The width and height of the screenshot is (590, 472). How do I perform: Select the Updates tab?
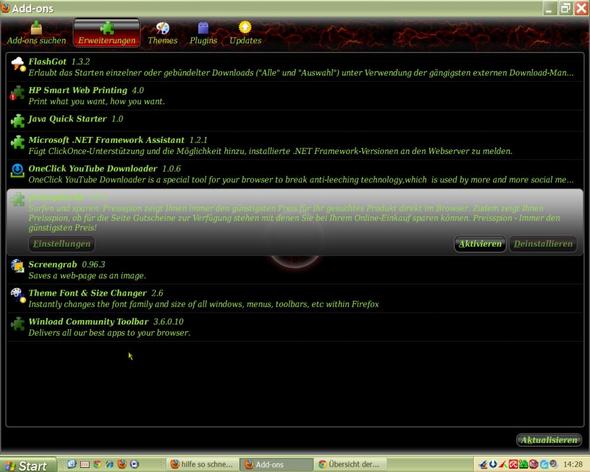[x=245, y=33]
